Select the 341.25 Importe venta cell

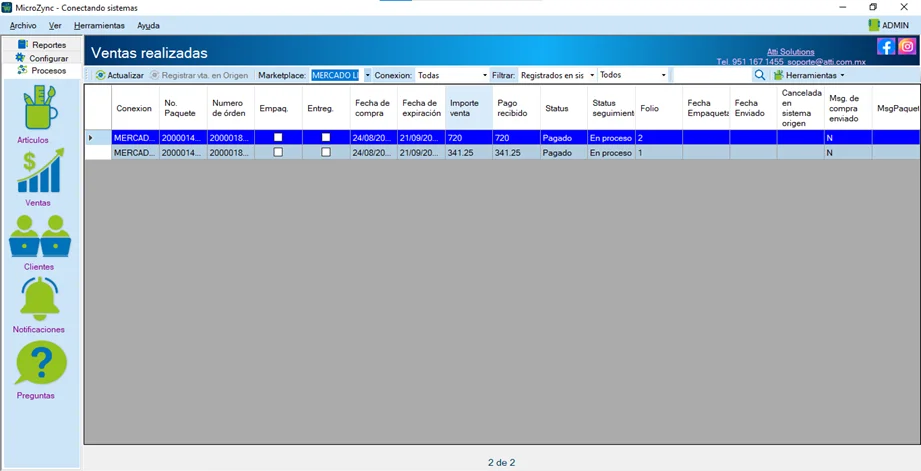(469, 152)
